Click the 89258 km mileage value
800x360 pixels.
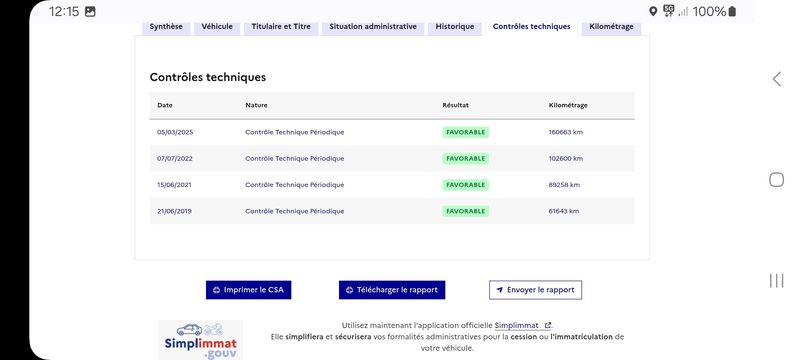564,185
